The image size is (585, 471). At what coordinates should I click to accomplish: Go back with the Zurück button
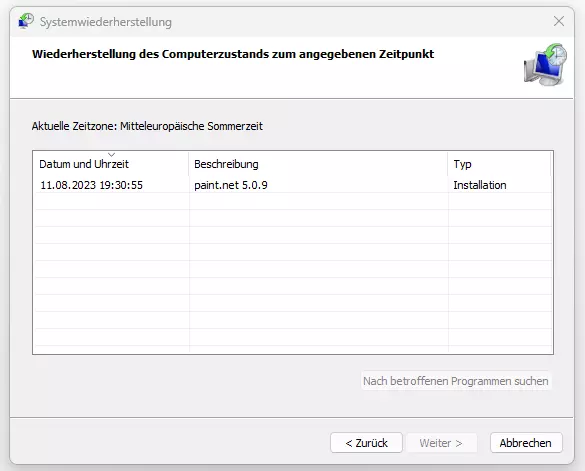(x=366, y=443)
